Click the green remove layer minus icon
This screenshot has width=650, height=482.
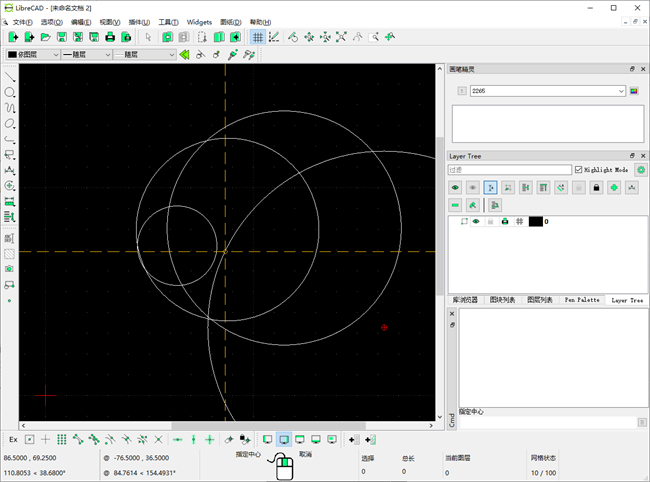[455, 205]
